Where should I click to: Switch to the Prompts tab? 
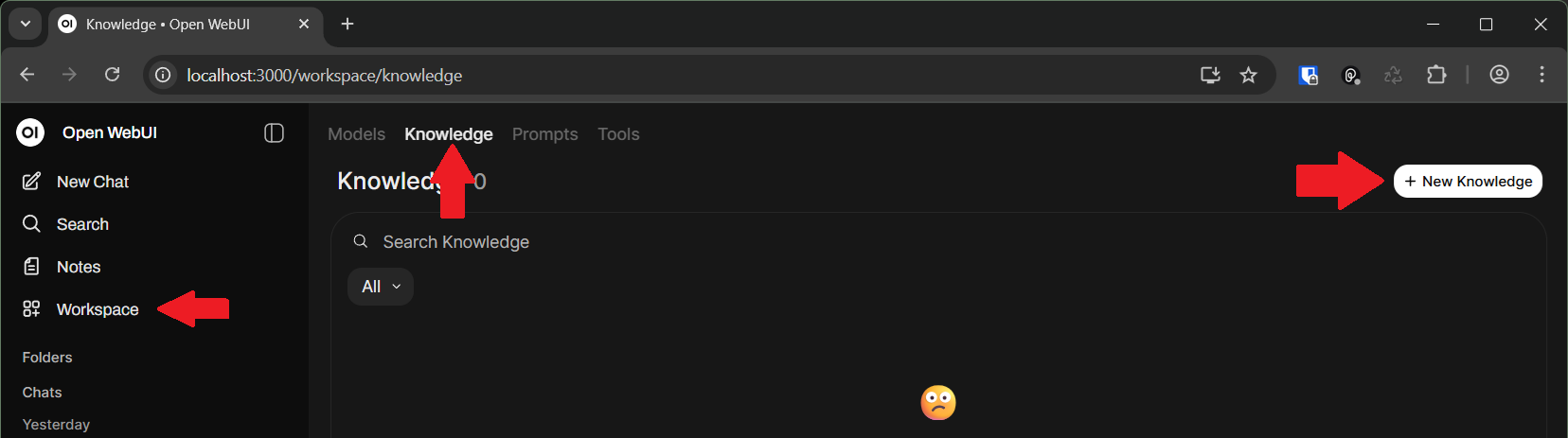(544, 134)
